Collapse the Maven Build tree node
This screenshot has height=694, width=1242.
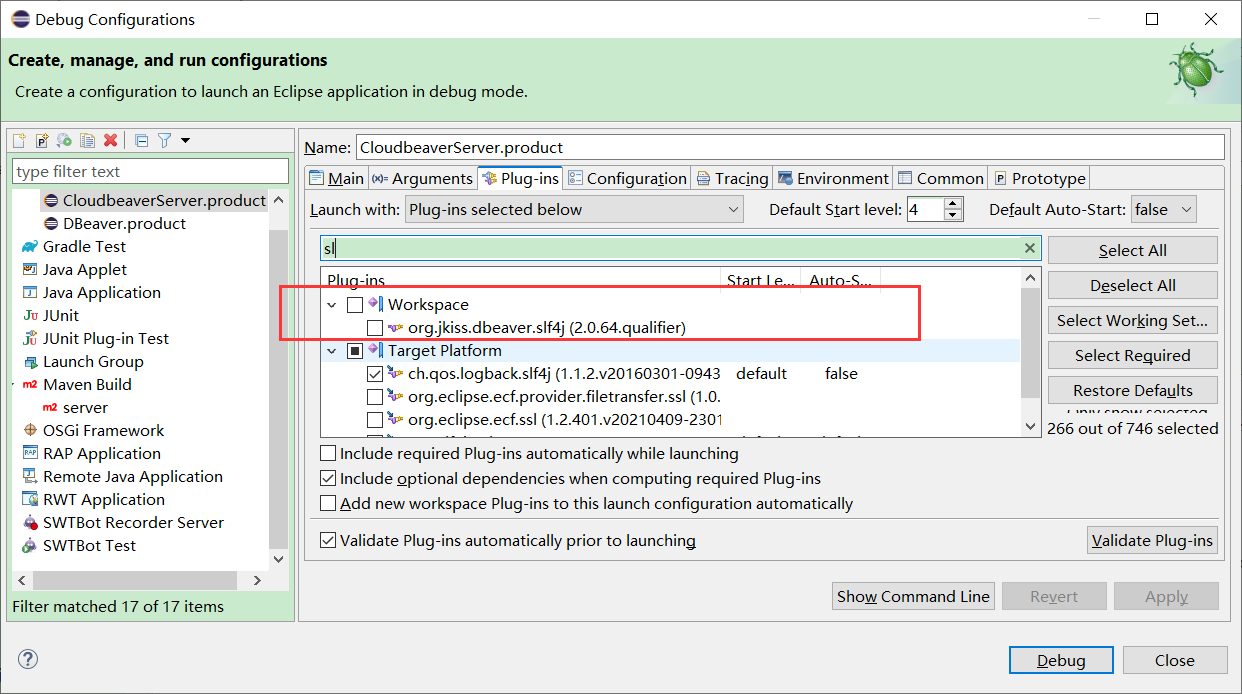point(15,384)
